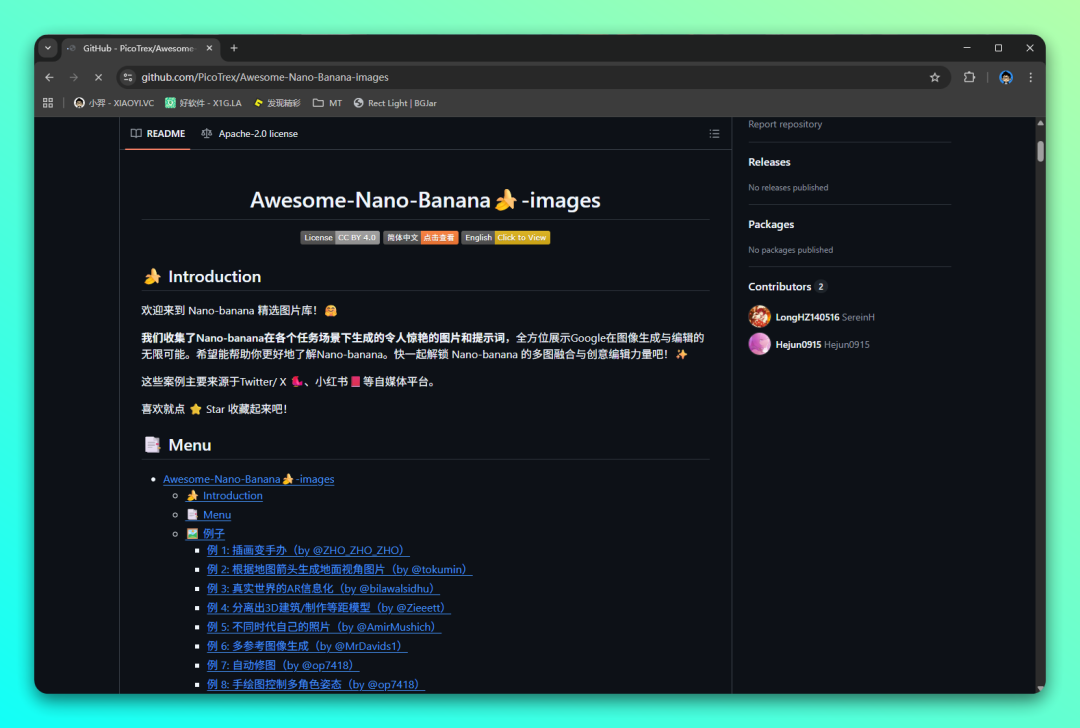Expand the tab search dropdown arrow

tap(48, 48)
